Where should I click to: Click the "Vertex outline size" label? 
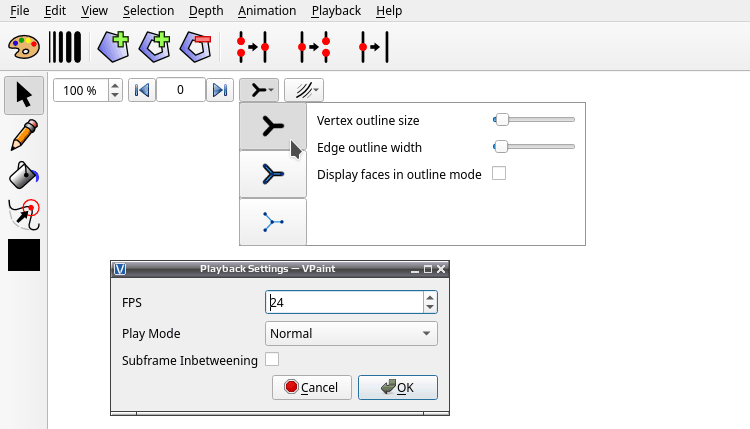click(368, 121)
